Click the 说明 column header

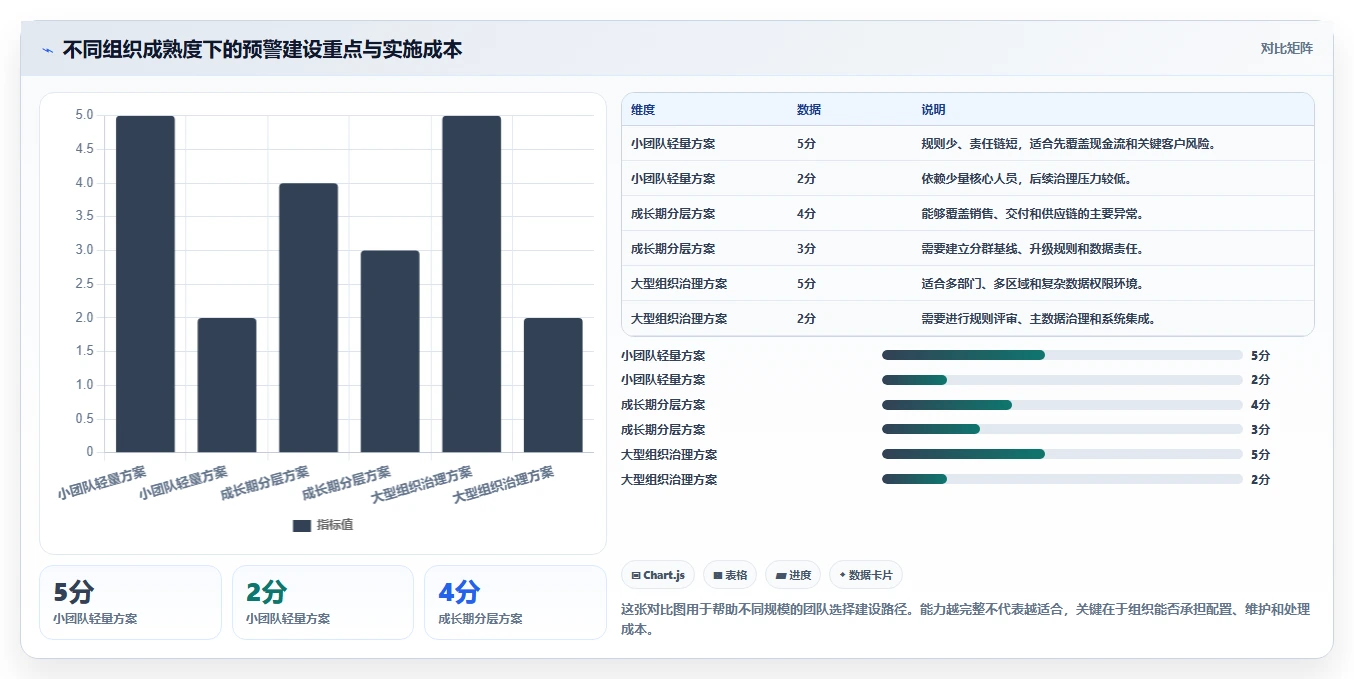click(x=933, y=110)
